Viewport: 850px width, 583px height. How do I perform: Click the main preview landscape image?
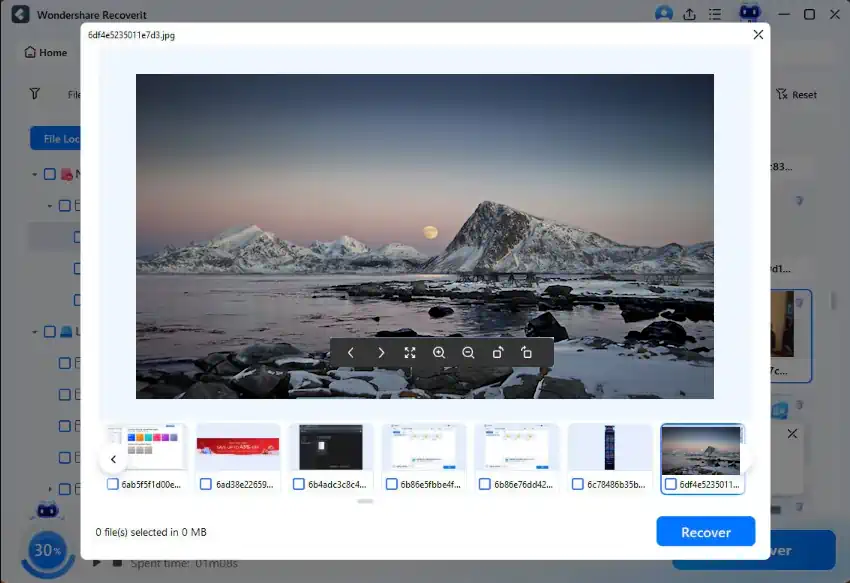424,236
